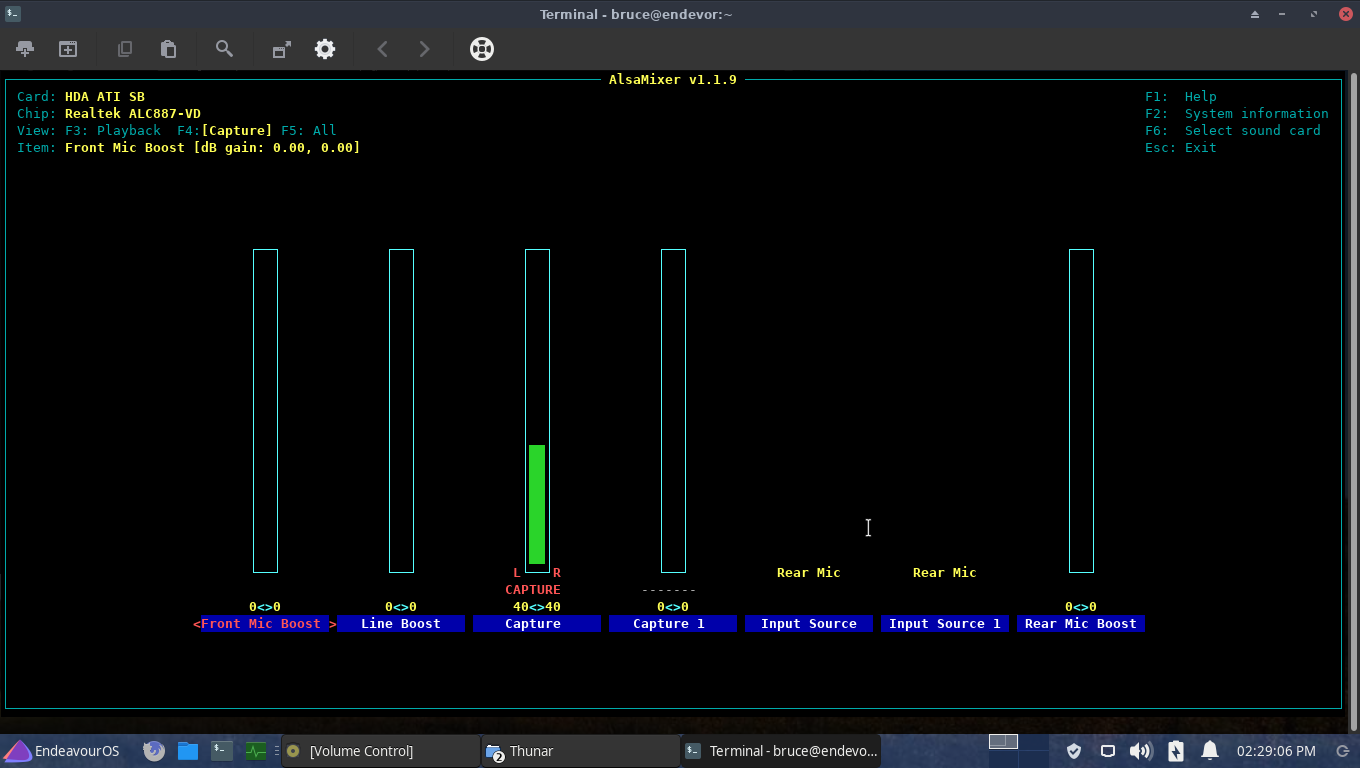The image size is (1360, 768).
Task: Toggle the Capture 1 dashed capture indicator
Action: 669,589
